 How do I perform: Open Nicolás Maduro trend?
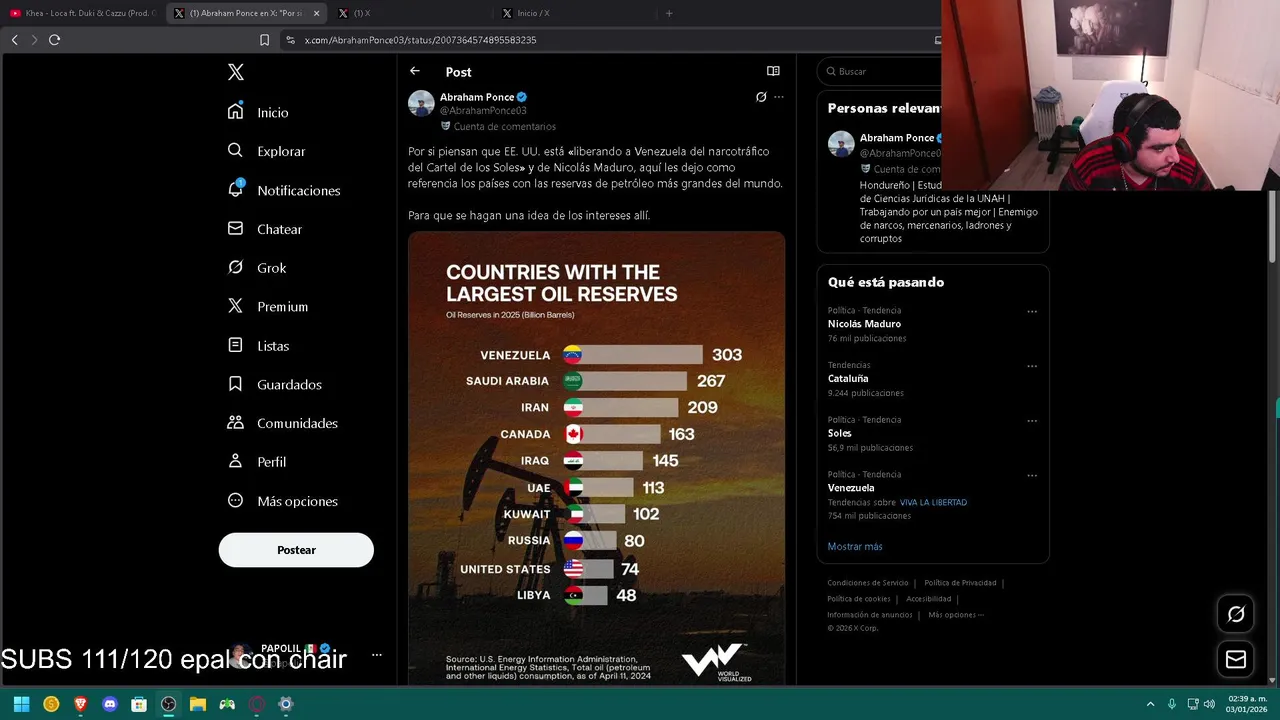coord(864,324)
